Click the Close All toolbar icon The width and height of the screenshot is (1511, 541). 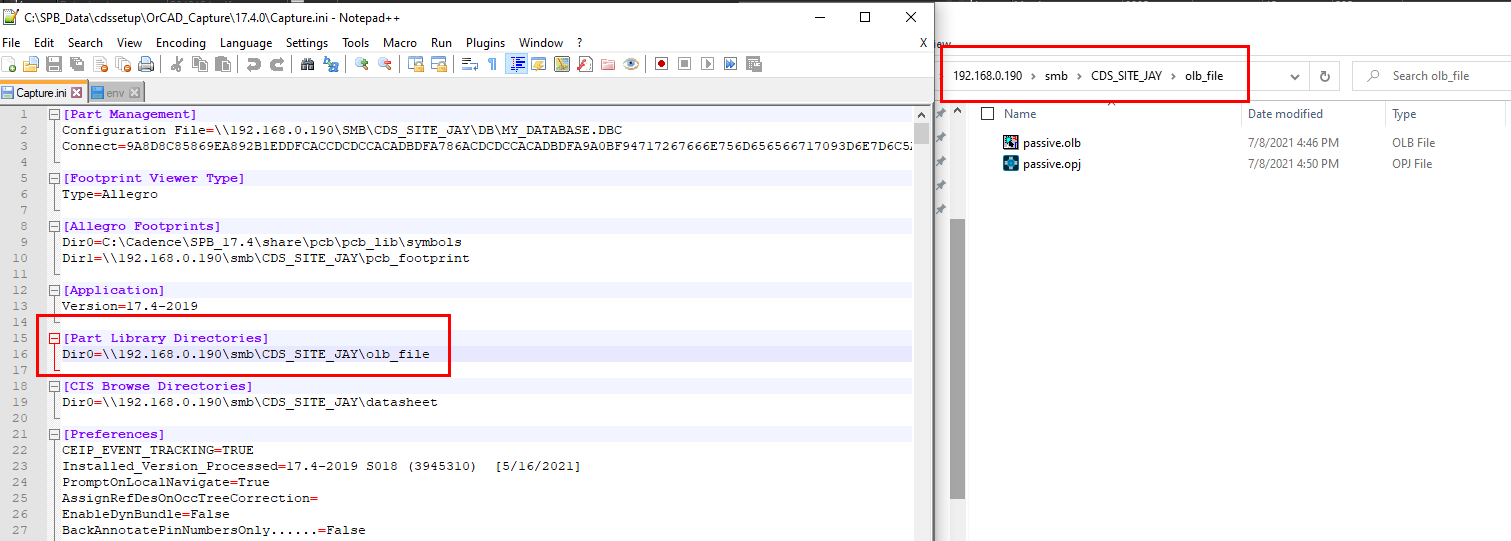click(123, 64)
